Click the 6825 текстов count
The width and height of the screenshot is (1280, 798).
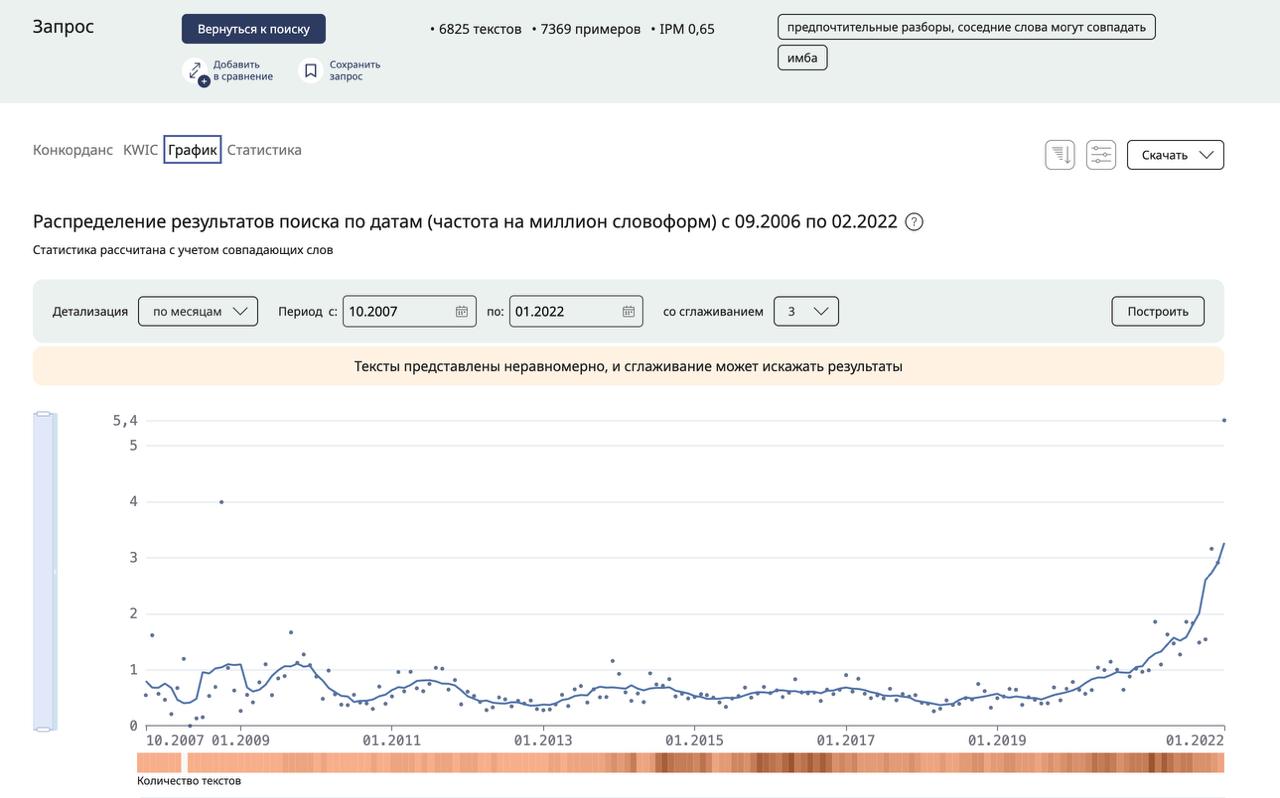pos(480,29)
